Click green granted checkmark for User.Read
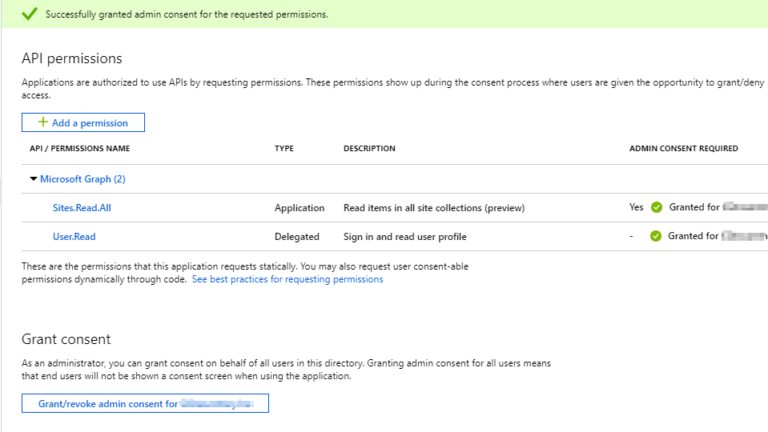The height and width of the screenshot is (432, 768). tap(655, 236)
